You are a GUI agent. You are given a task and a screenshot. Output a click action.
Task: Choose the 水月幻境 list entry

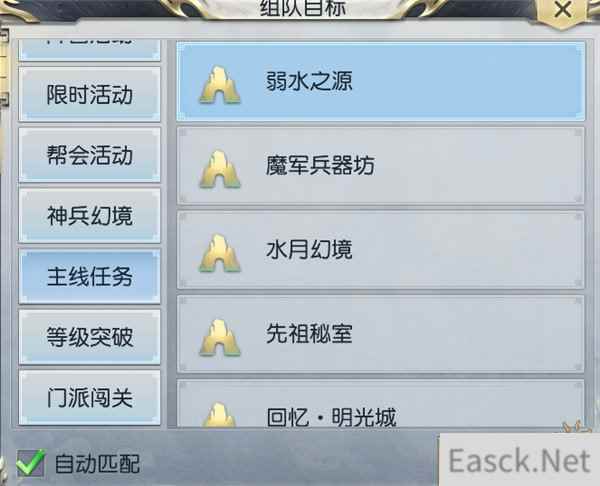click(x=381, y=250)
